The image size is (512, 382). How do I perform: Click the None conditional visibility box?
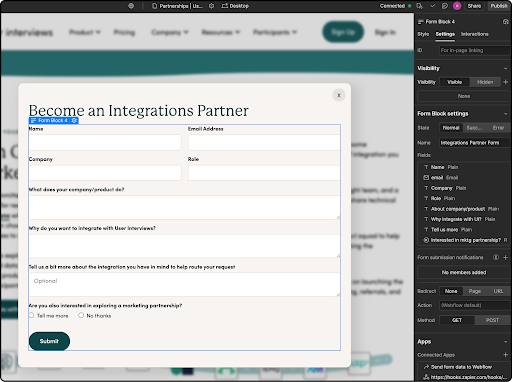click(x=464, y=96)
